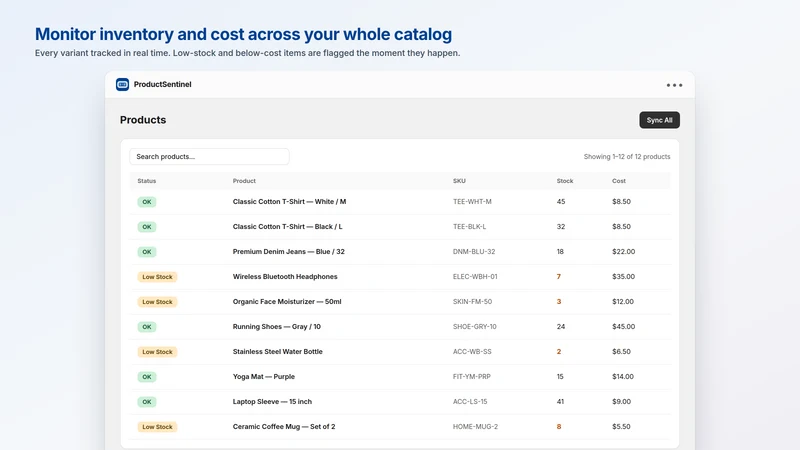Click the OK badge for Black / L T-Shirt
The height and width of the screenshot is (450, 800).
pyautogui.click(x=146, y=227)
